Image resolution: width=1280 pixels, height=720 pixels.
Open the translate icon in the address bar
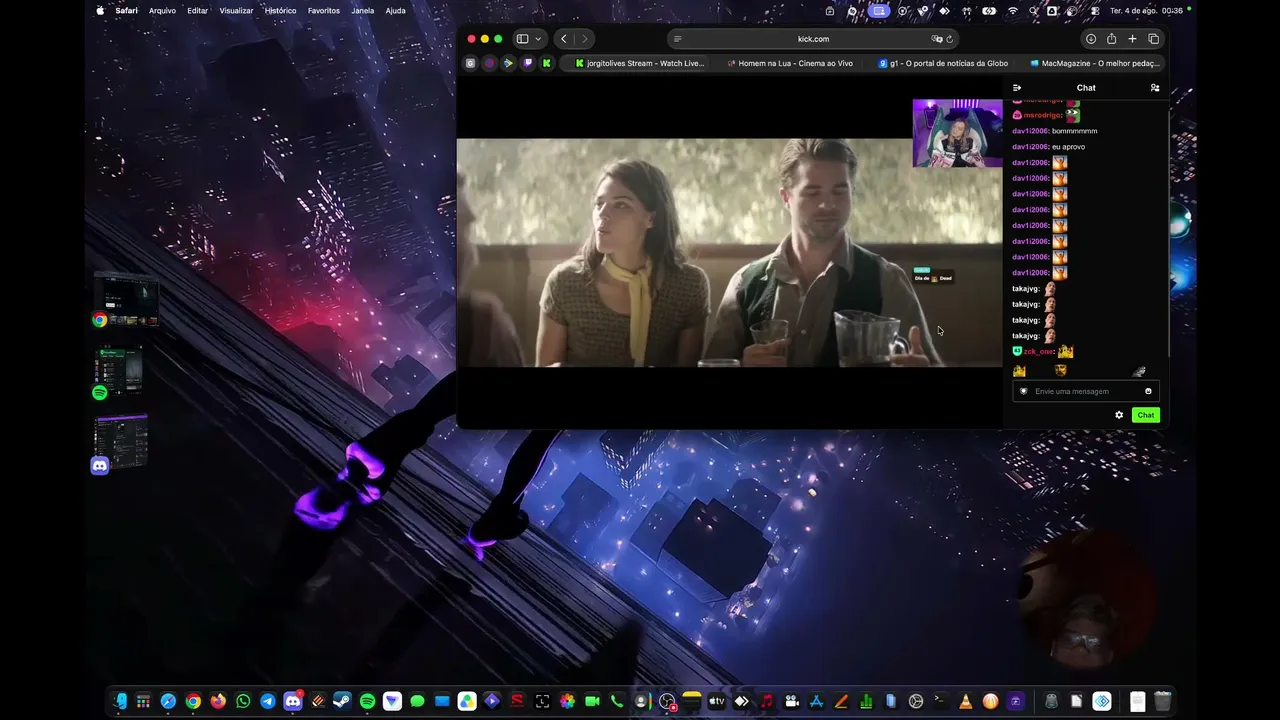[937, 39]
